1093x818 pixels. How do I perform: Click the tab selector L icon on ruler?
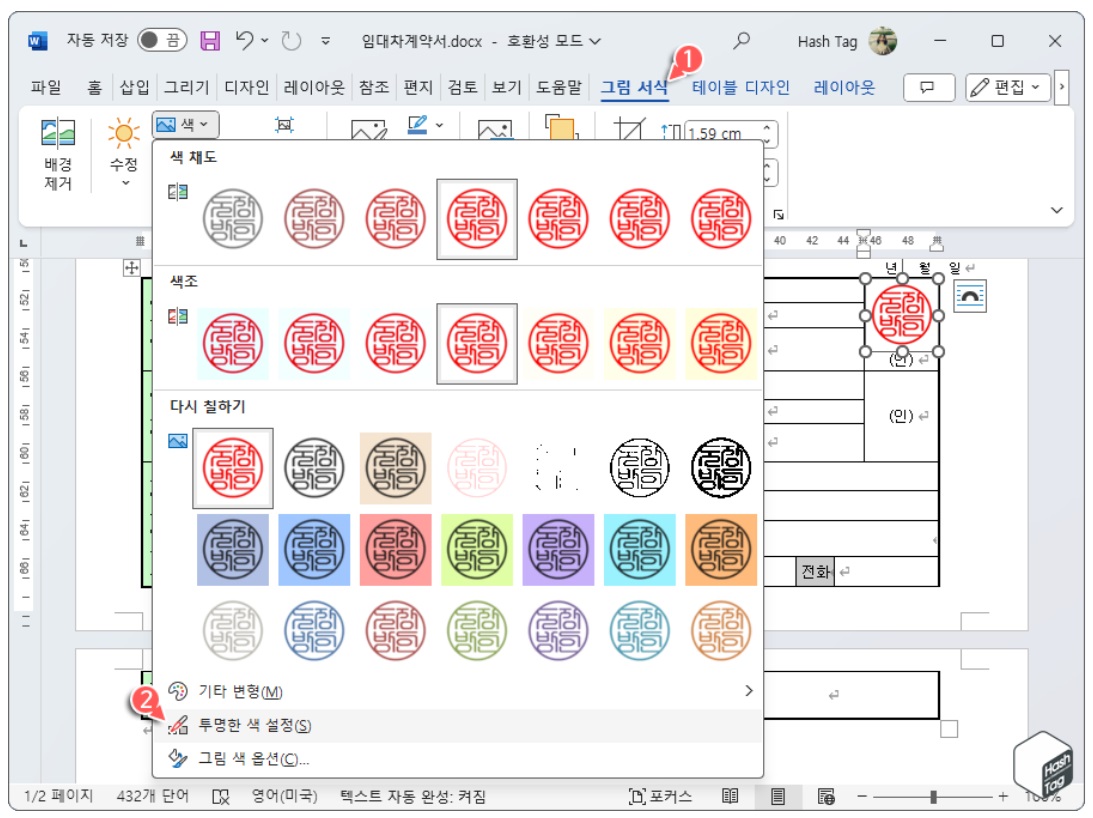point(24,243)
